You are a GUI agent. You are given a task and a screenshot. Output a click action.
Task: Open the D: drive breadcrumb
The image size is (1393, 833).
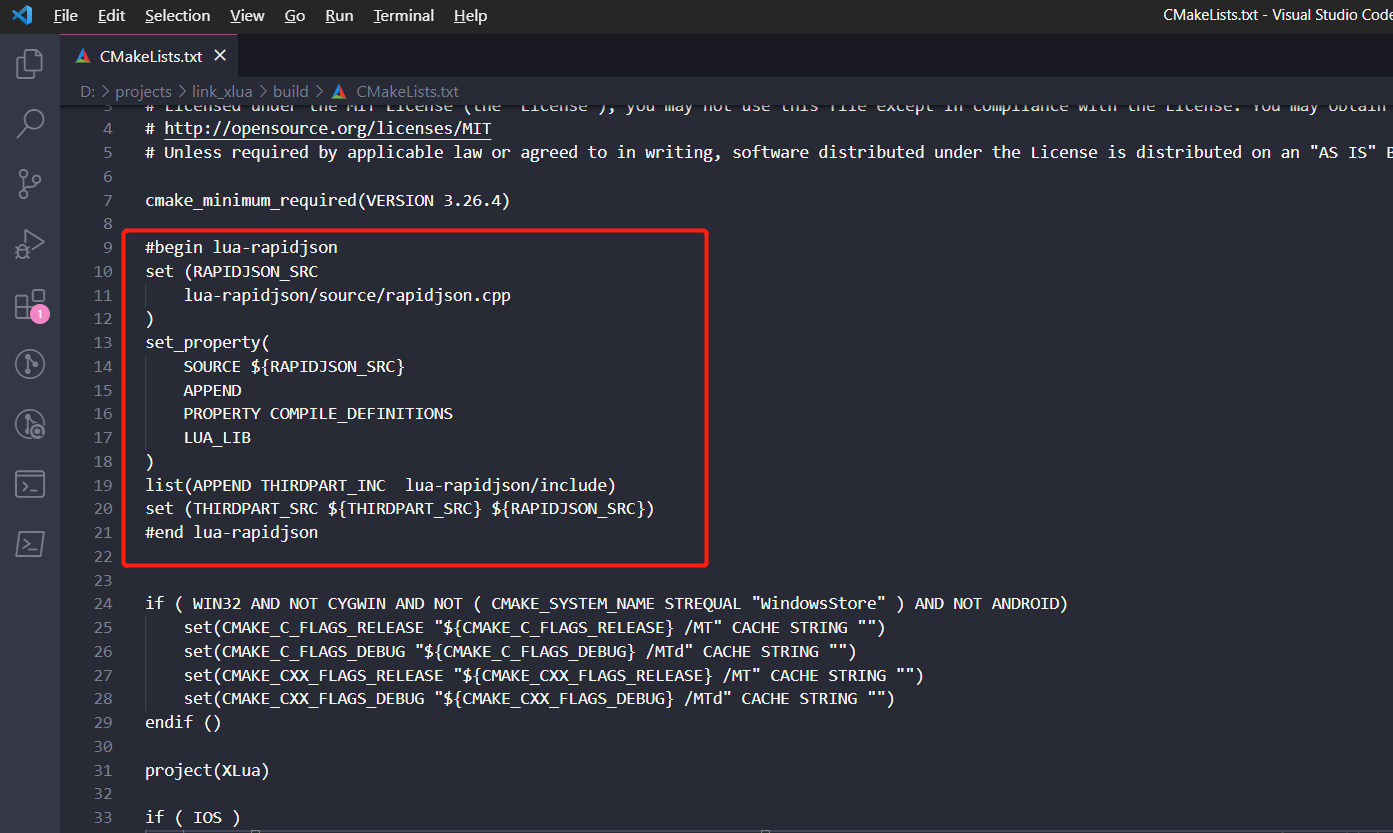pos(87,91)
